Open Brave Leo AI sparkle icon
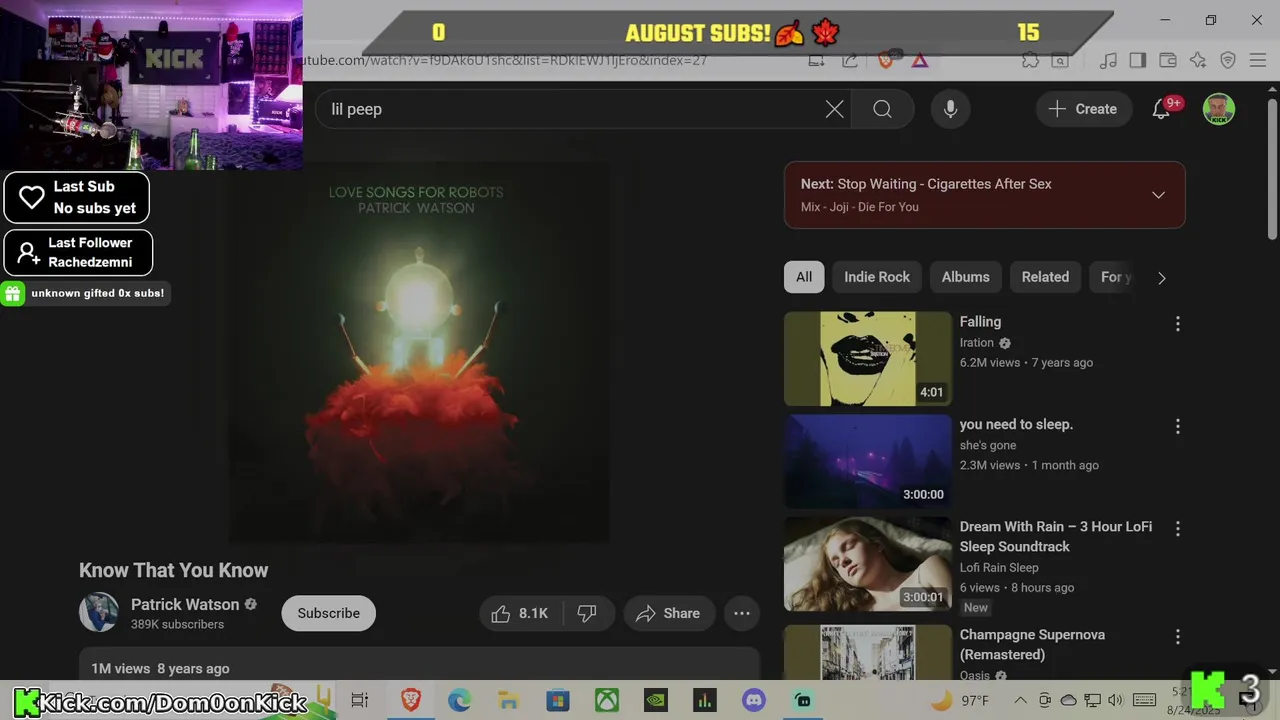 click(x=1198, y=60)
